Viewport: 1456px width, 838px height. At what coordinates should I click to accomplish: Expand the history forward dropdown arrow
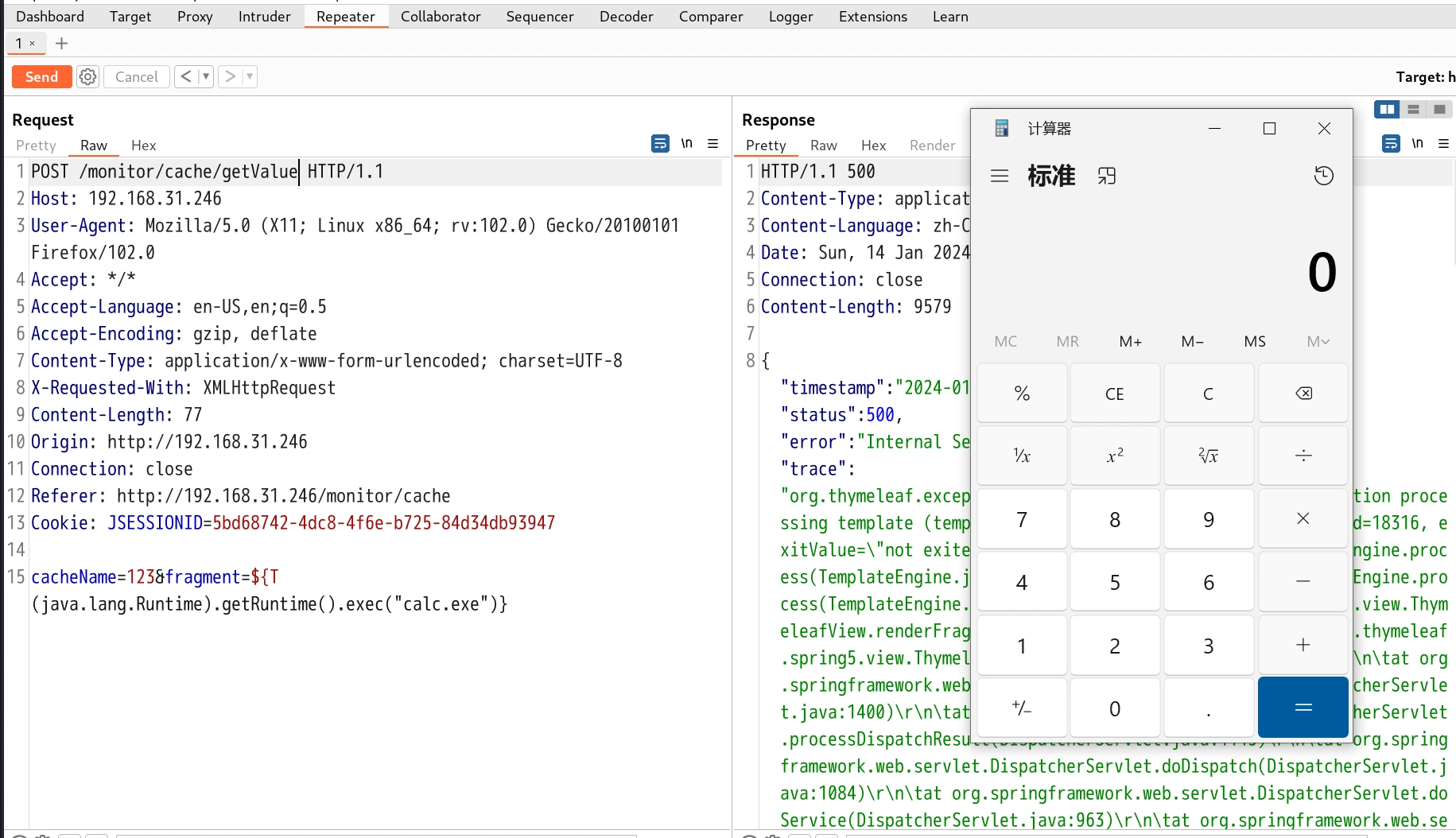(x=250, y=77)
